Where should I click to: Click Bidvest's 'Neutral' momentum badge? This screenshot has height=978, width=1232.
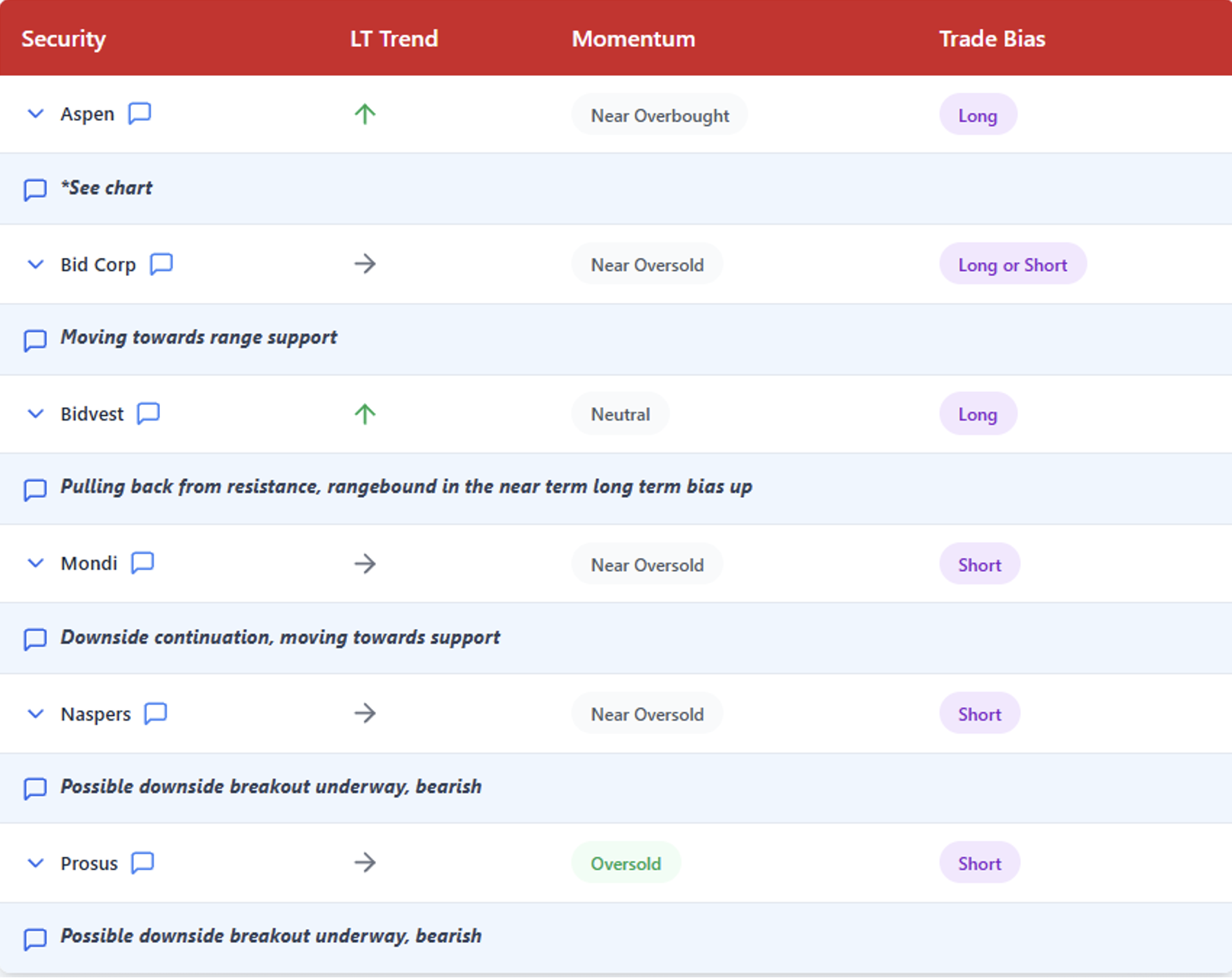(620, 414)
